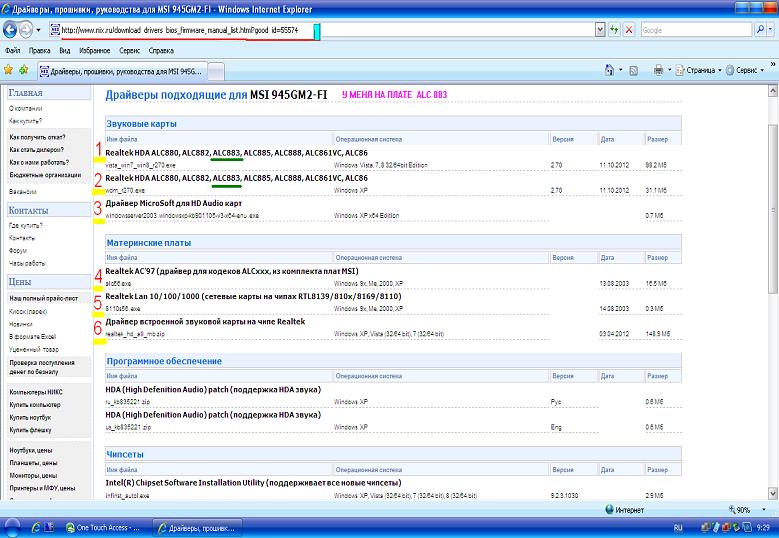Open Favorites Center star icon

click(x=8, y=70)
